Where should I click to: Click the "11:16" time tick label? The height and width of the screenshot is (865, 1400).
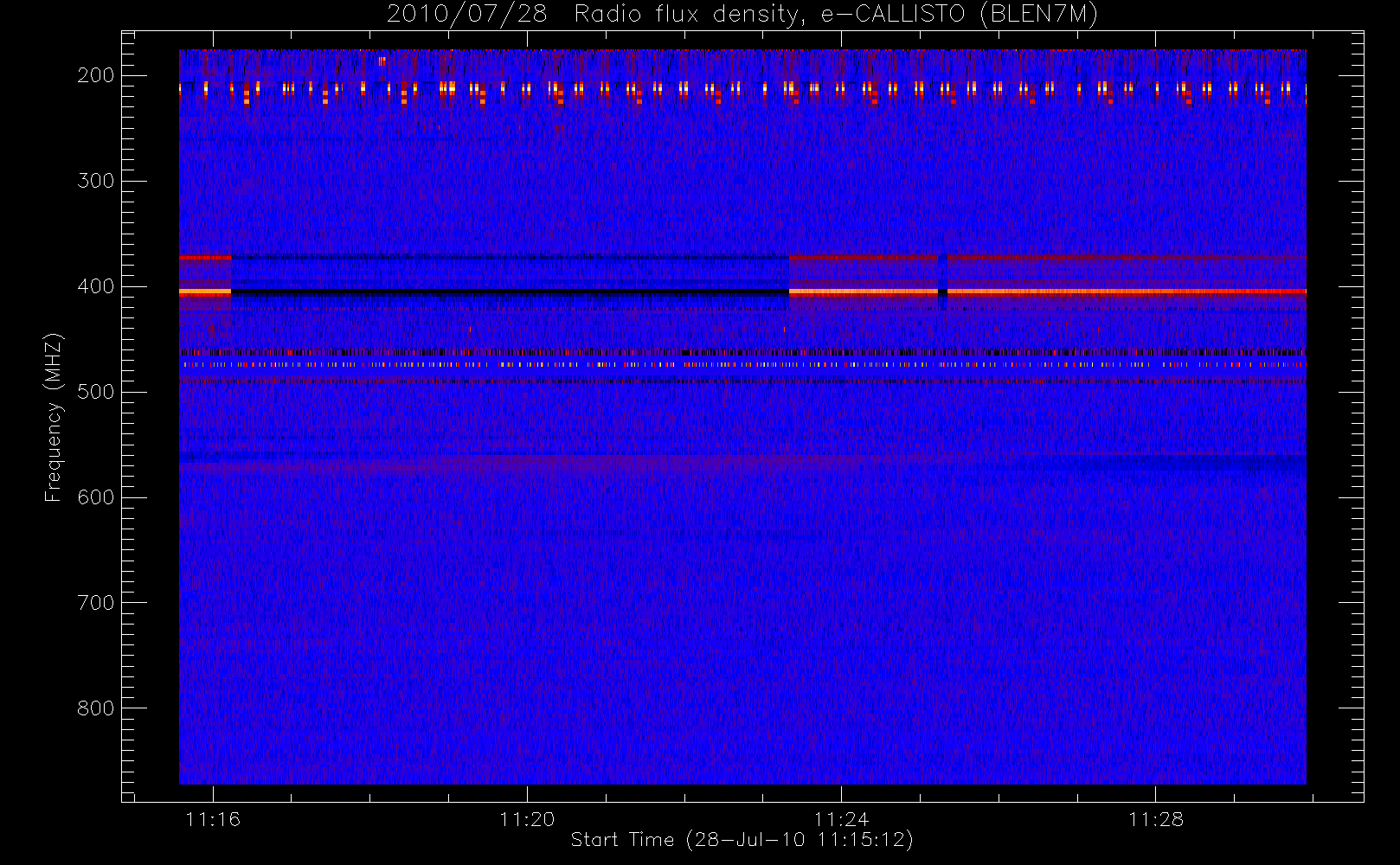click(x=213, y=819)
